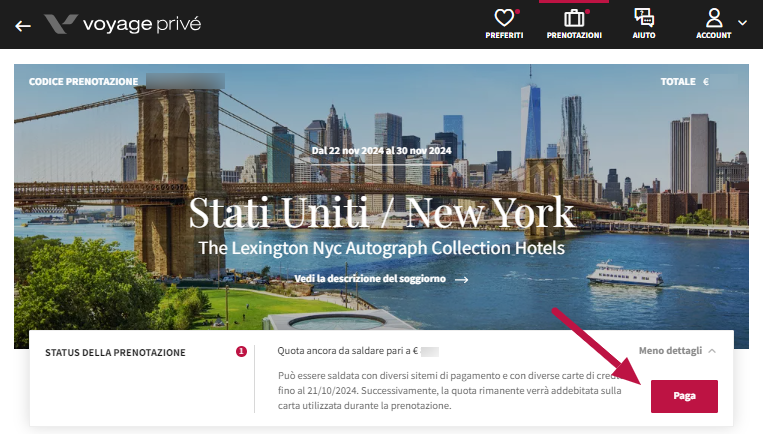This screenshot has height=434, width=763.
Task: Click the Stati Uniti / New York title
Action: 382,213
